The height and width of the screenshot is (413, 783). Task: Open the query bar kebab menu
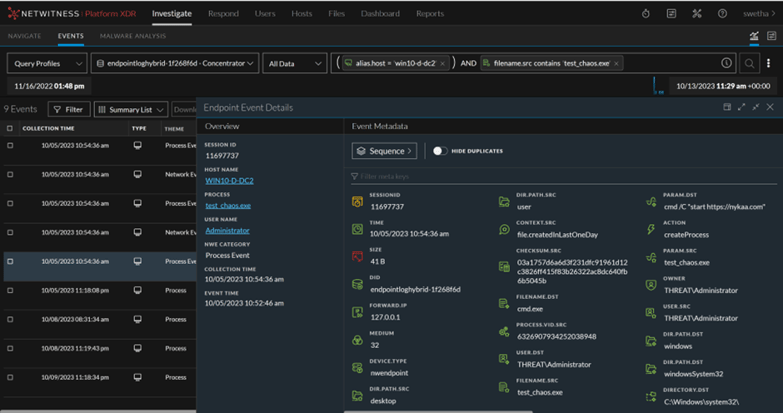[768, 63]
